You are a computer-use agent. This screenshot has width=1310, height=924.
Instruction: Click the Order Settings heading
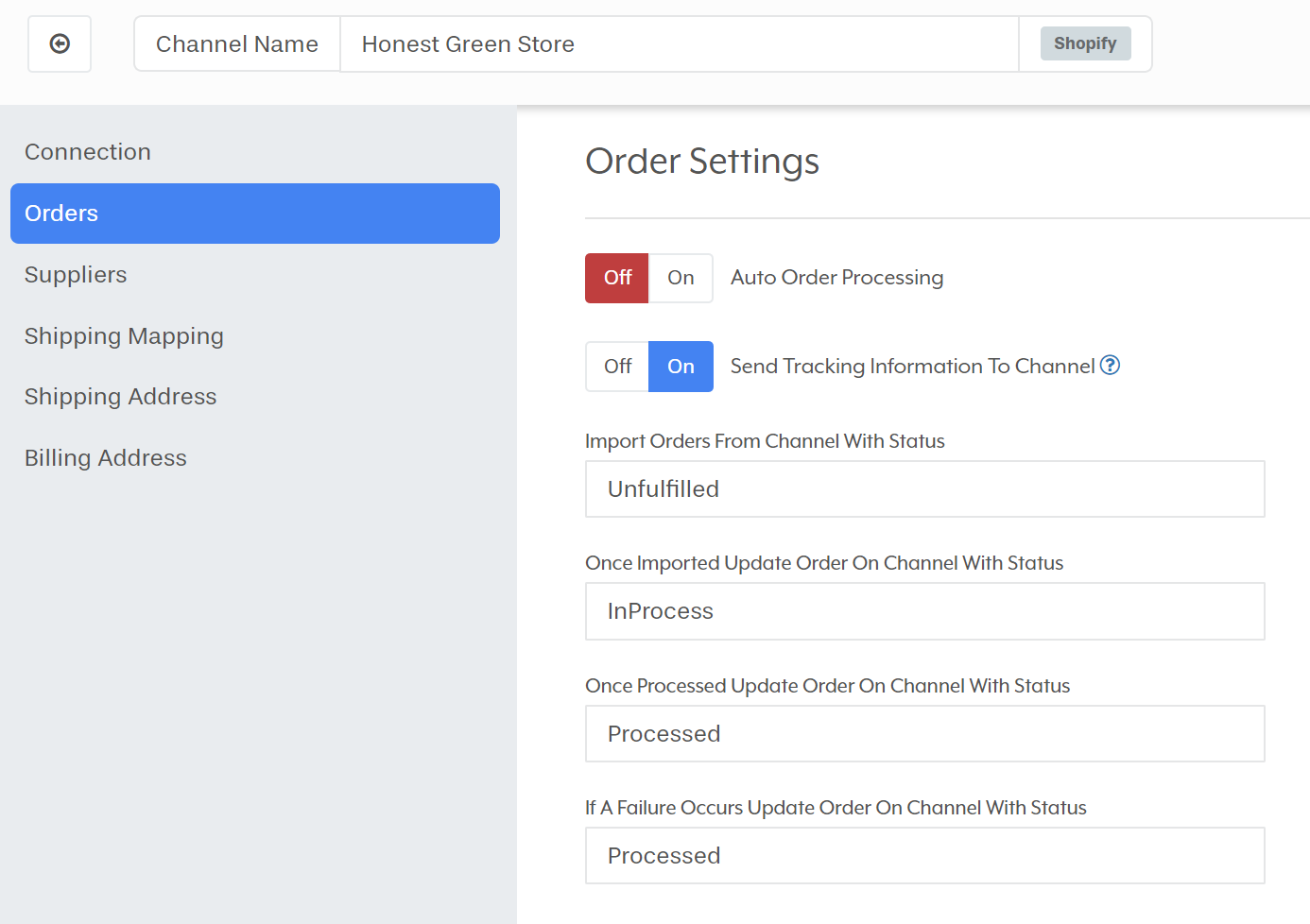[x=702, y=162]
